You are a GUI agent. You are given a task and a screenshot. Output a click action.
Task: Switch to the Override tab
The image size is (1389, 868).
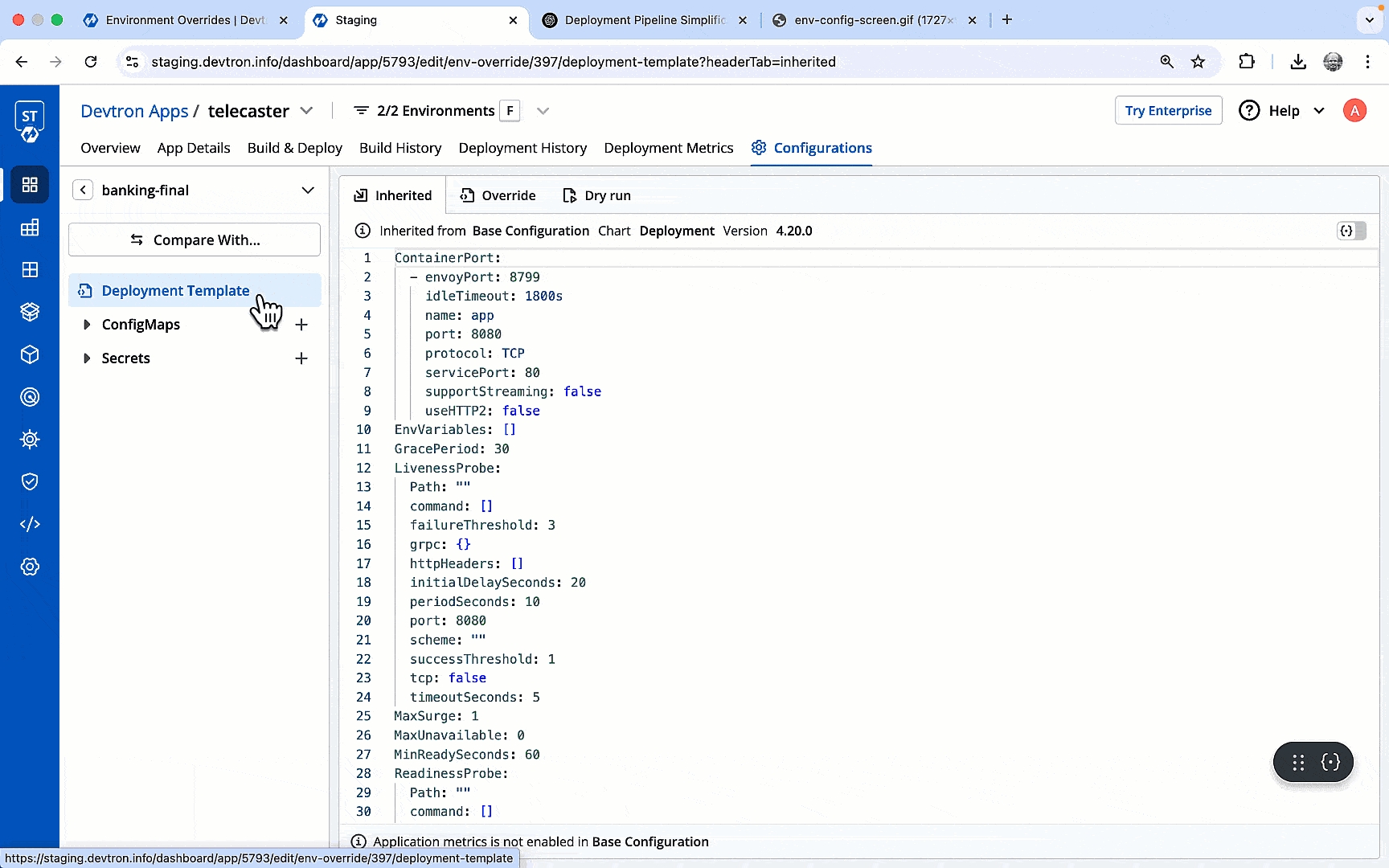[498, 195]
